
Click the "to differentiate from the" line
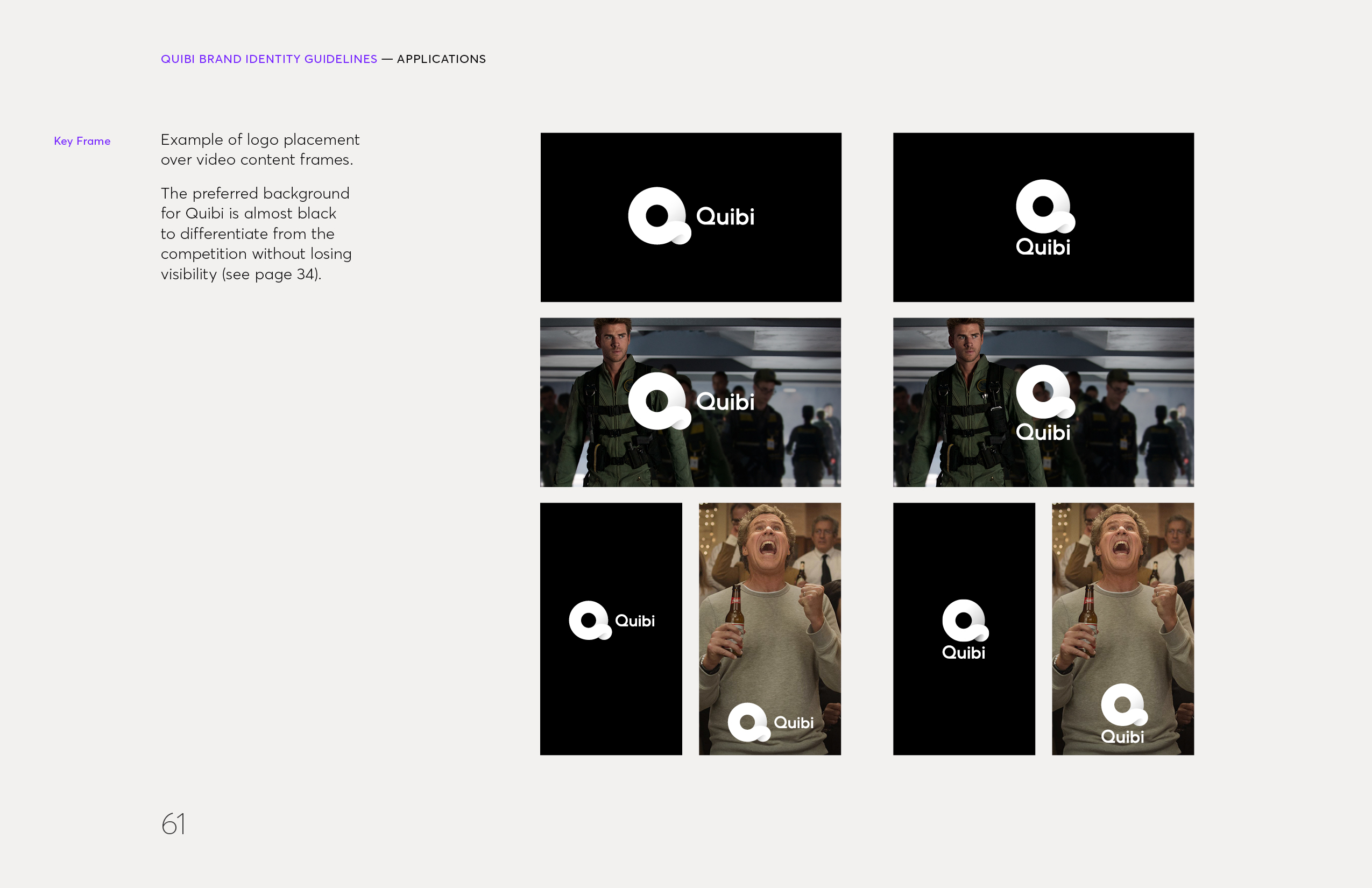point(247,234)
